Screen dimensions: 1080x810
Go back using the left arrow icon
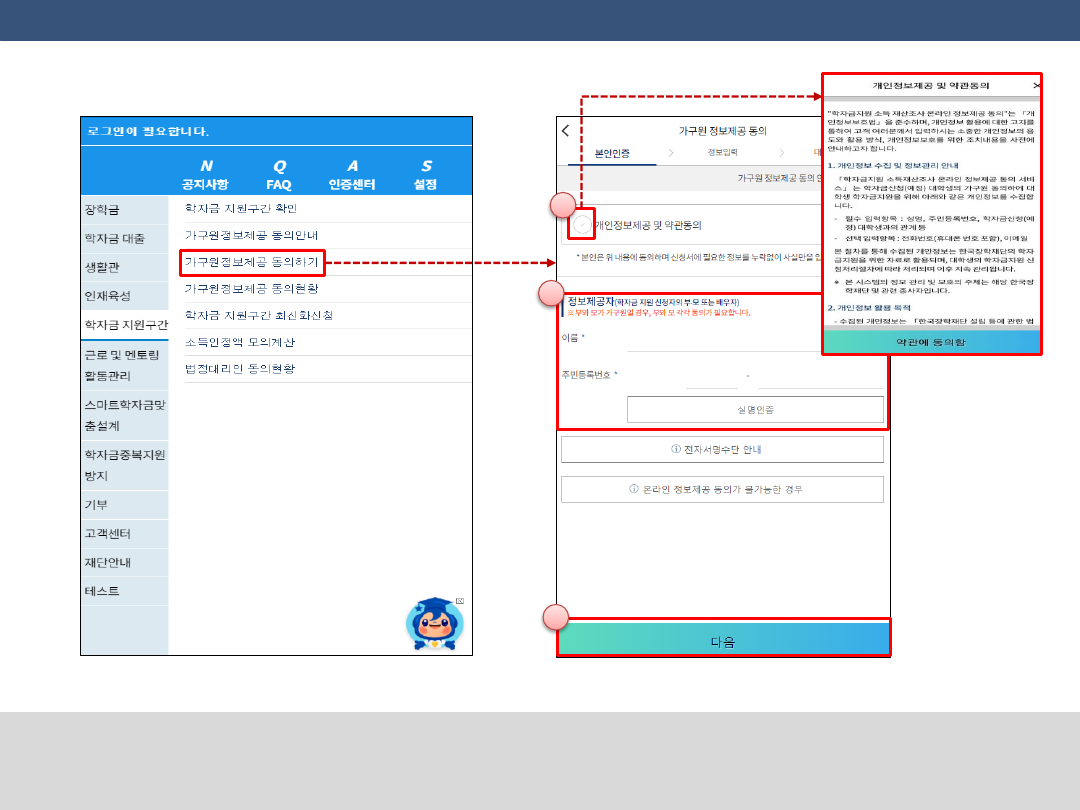[x=566, y=131]
